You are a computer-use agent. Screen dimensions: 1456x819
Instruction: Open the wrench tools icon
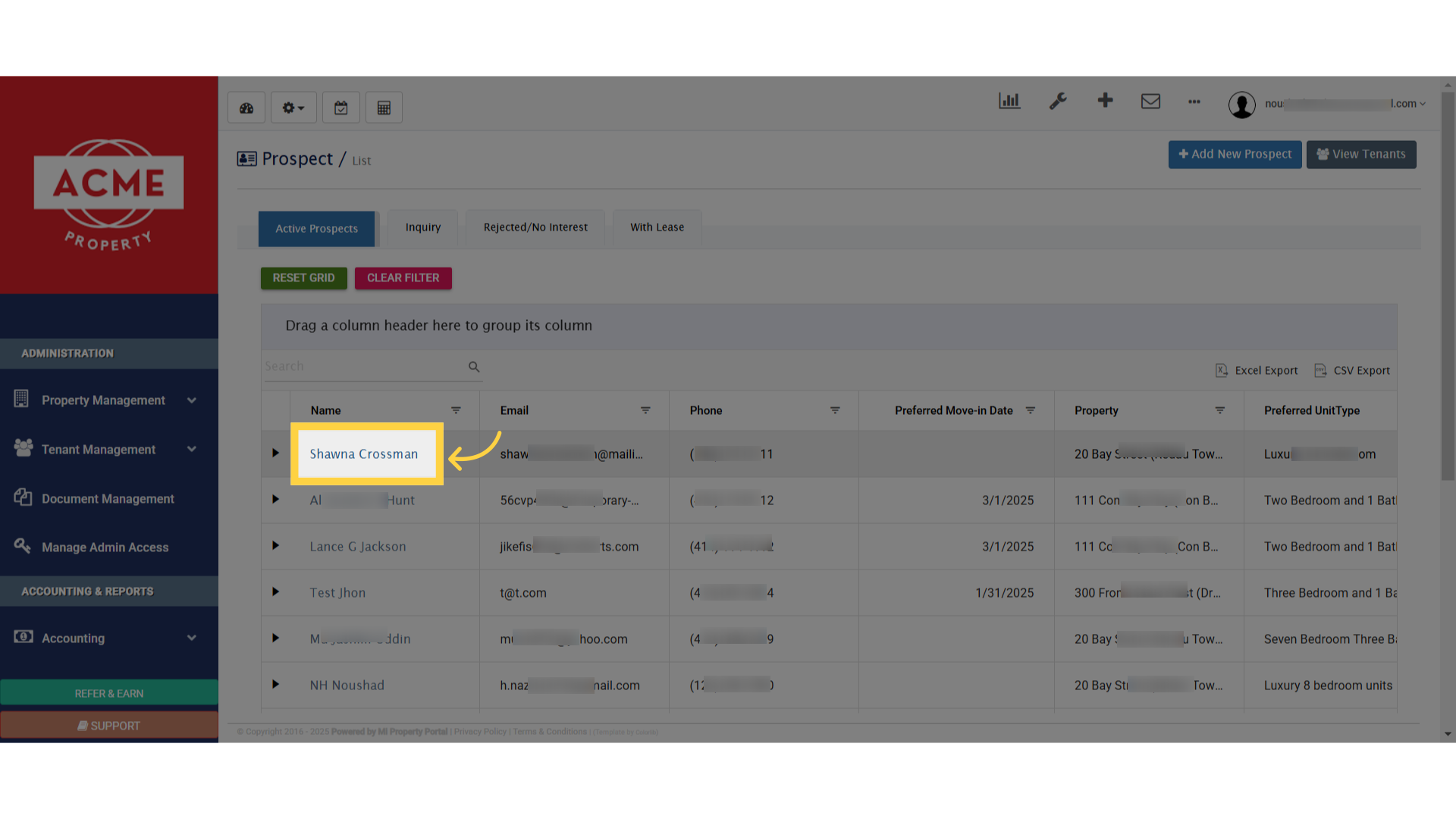[x=1058, y=101]
